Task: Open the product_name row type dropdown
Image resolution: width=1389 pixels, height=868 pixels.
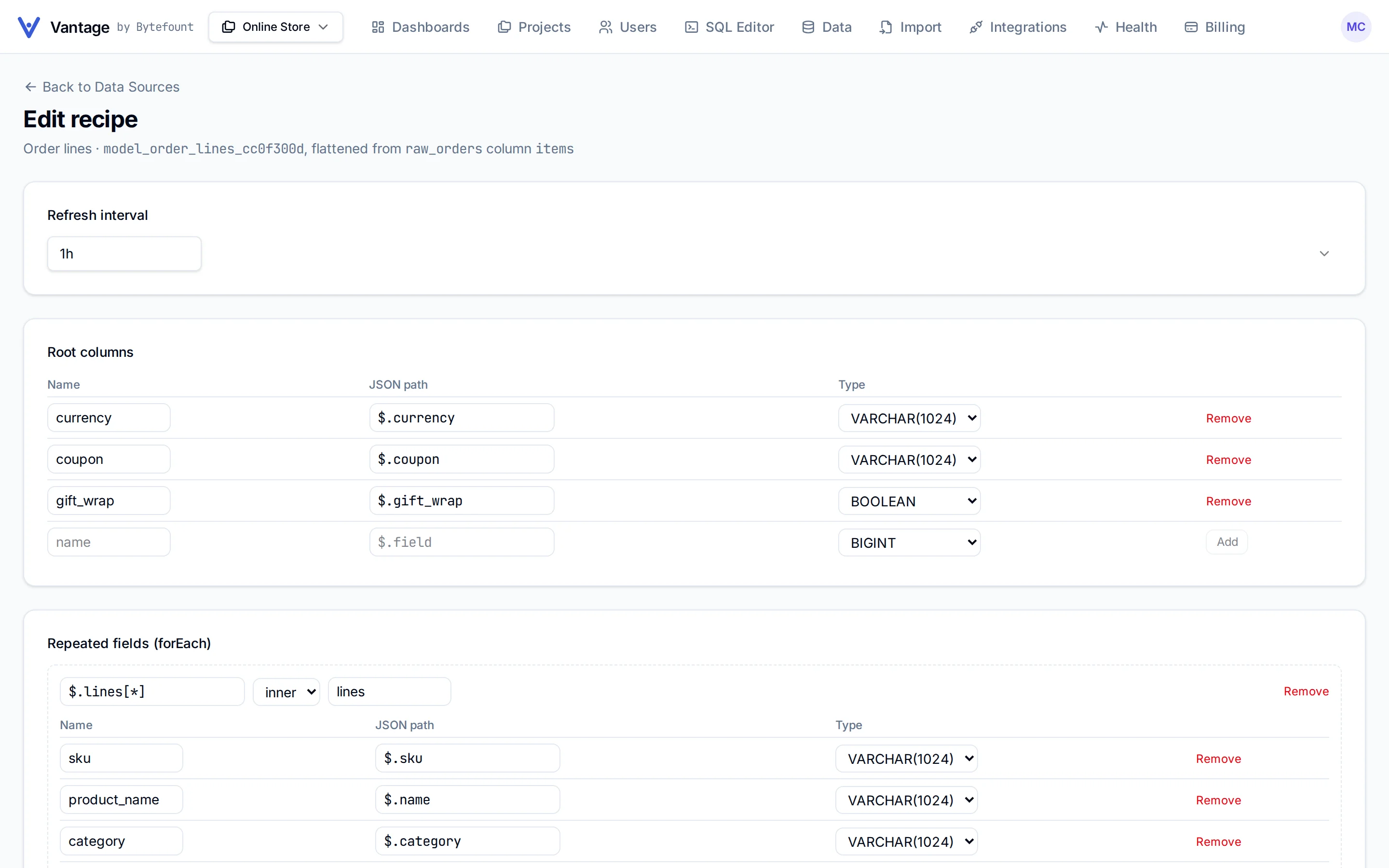Action: (906, 800)
